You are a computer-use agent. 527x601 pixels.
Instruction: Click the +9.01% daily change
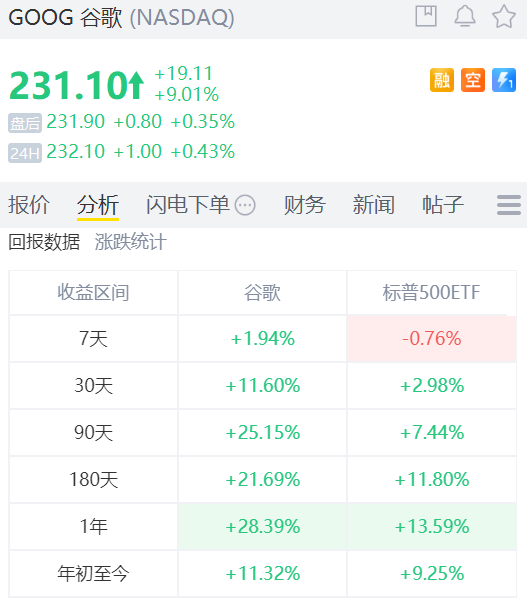point(187,94)
